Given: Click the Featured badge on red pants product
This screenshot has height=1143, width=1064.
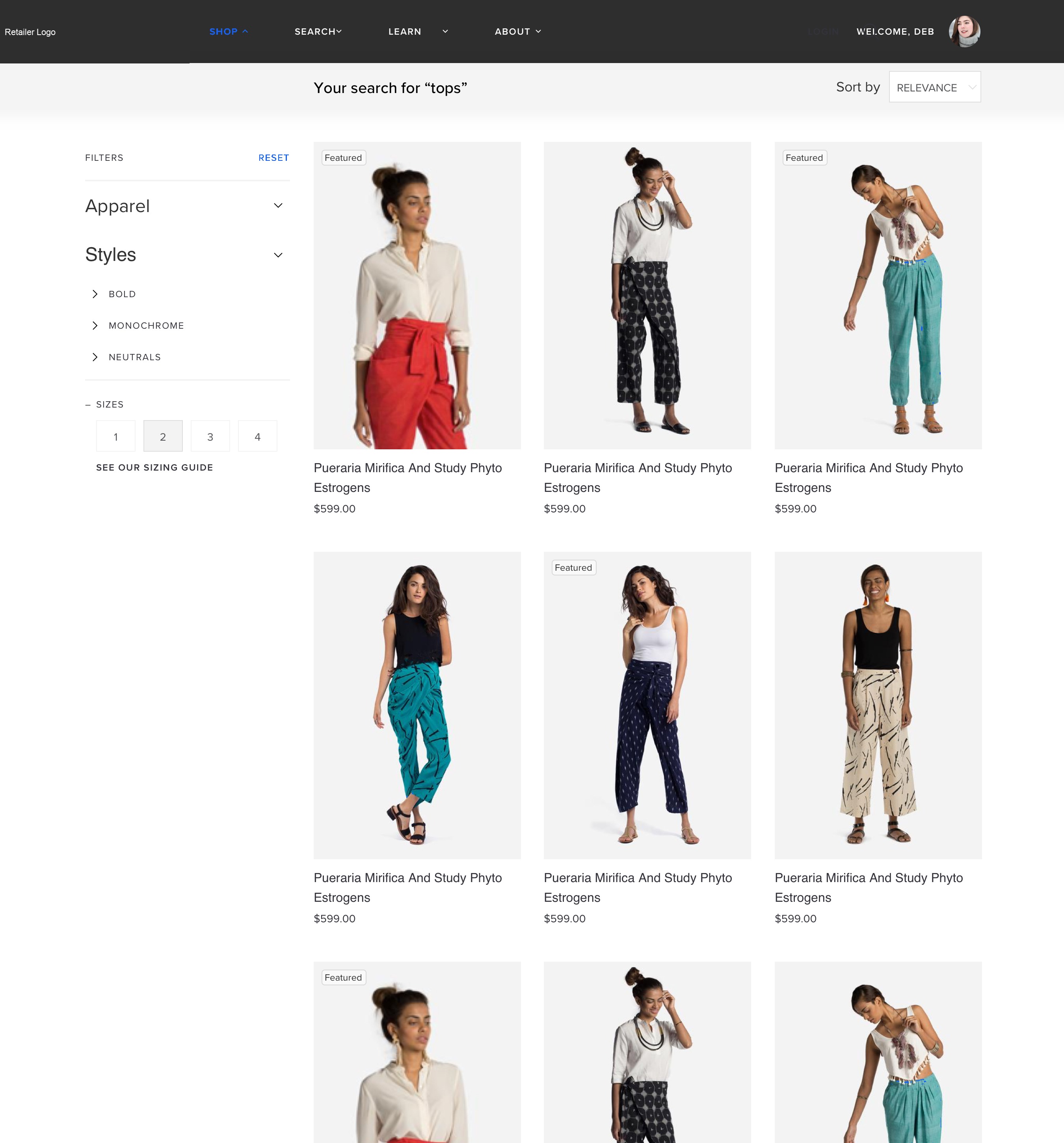Looking at the screenshot, I should (x=343, y=158).
